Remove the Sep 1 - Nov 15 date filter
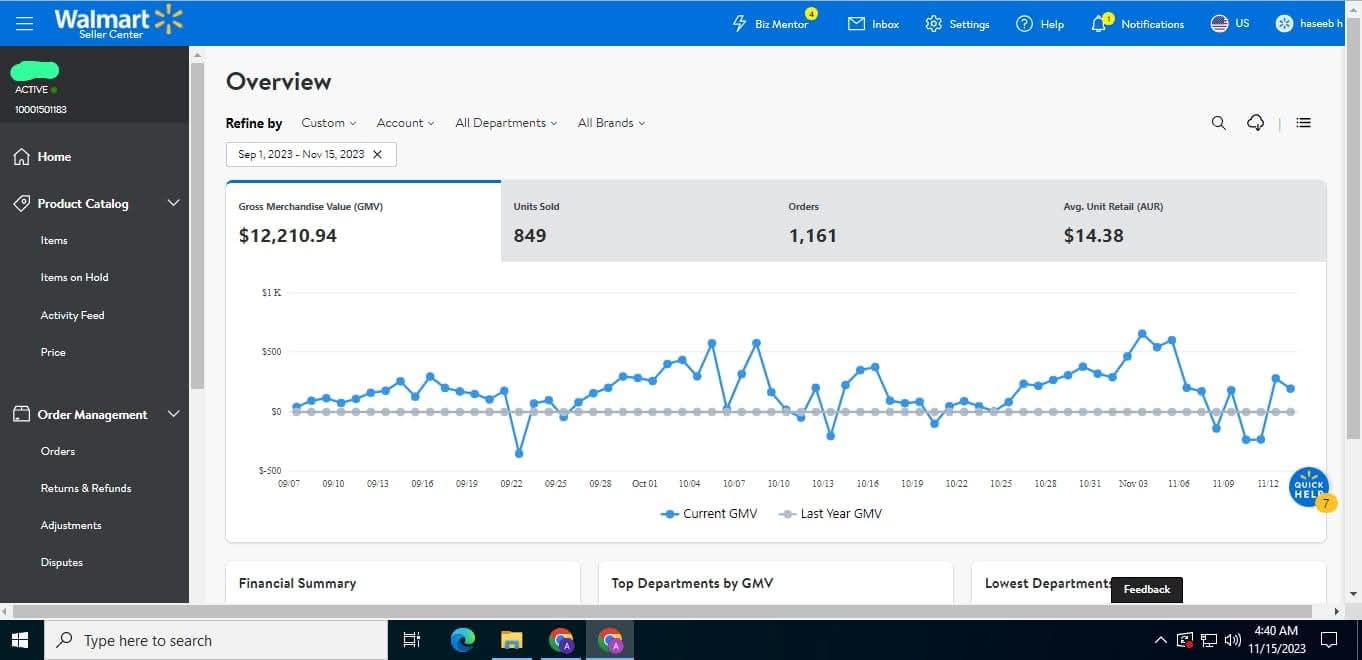The image size is (1362, 660). pos(377,154)
